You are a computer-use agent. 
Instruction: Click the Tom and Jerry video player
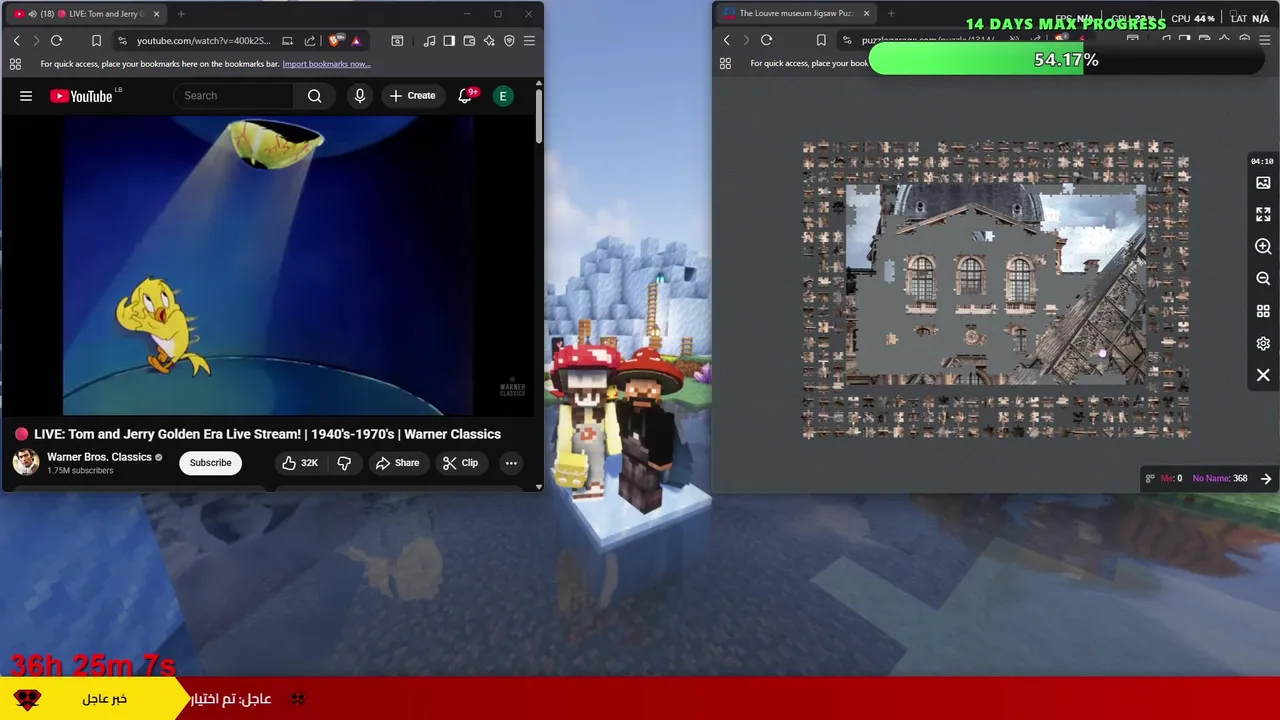pyautogui.click(x=268, y=266)
